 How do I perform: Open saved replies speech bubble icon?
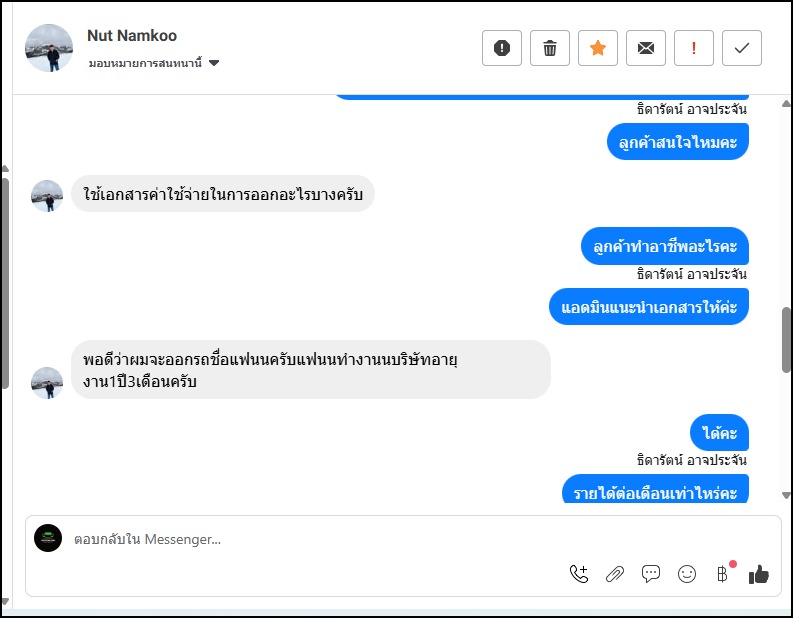pyautogui.click(x=651, y=574)
